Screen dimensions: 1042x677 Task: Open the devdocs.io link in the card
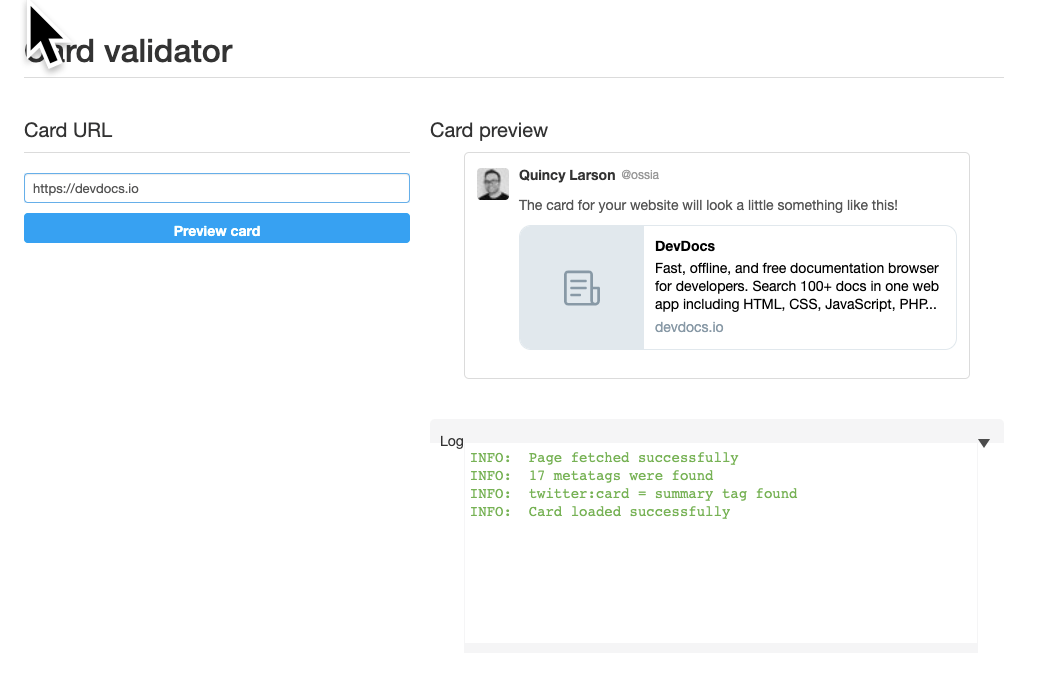(688, 326)
